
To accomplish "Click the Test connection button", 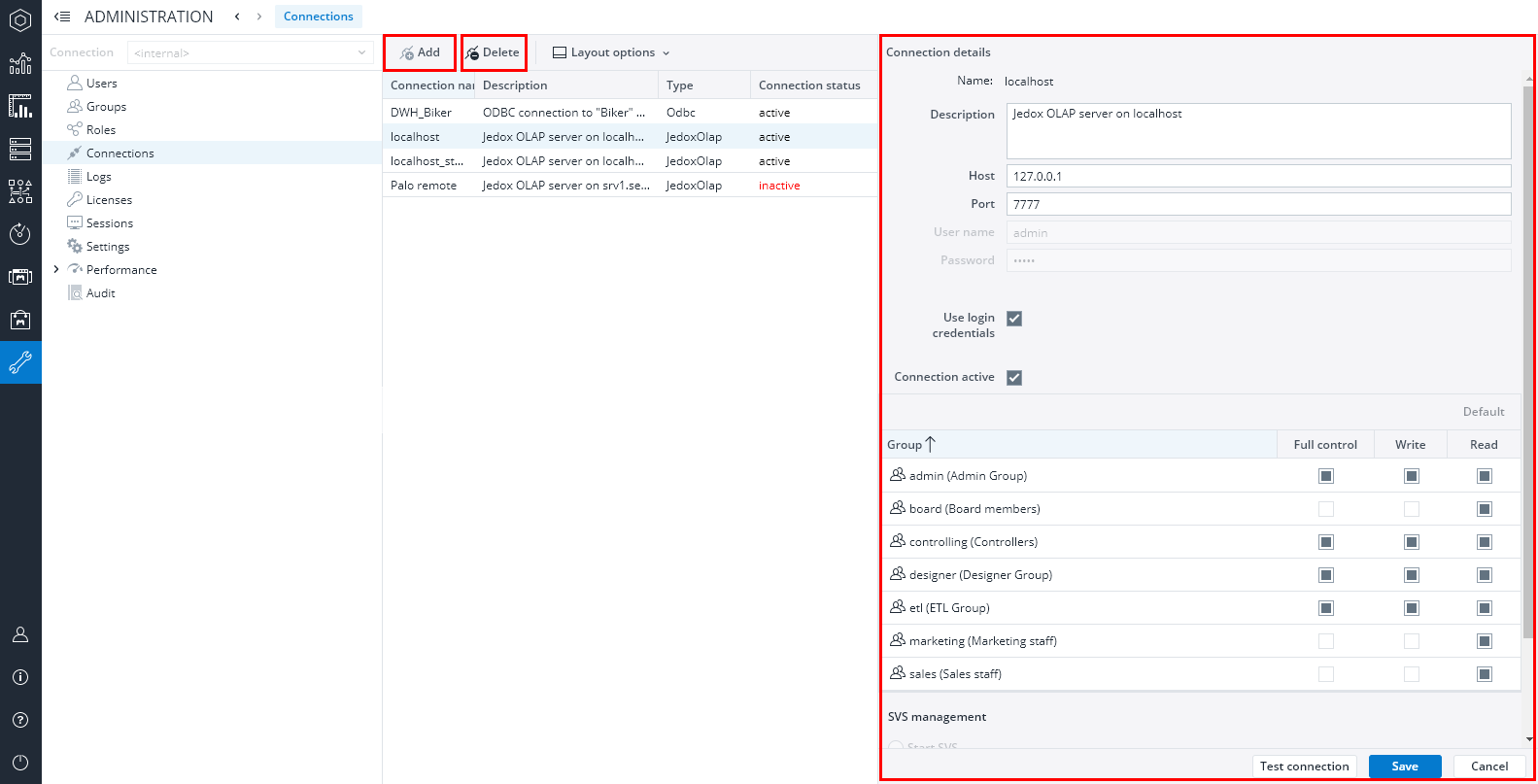I will (x=1304, y=767).
